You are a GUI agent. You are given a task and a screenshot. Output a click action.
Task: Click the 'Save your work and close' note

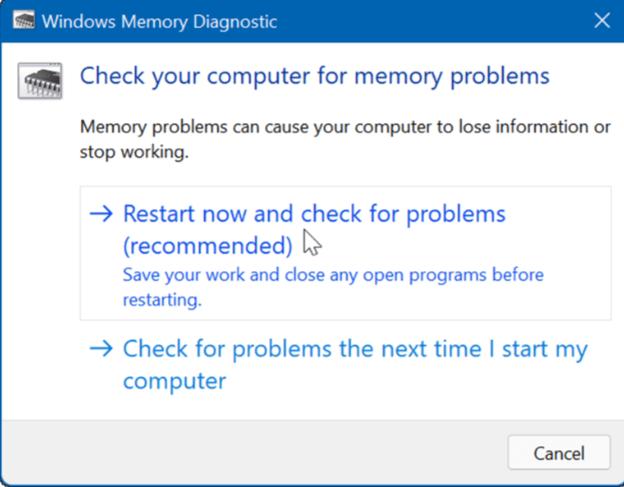(x=333, y=274)
